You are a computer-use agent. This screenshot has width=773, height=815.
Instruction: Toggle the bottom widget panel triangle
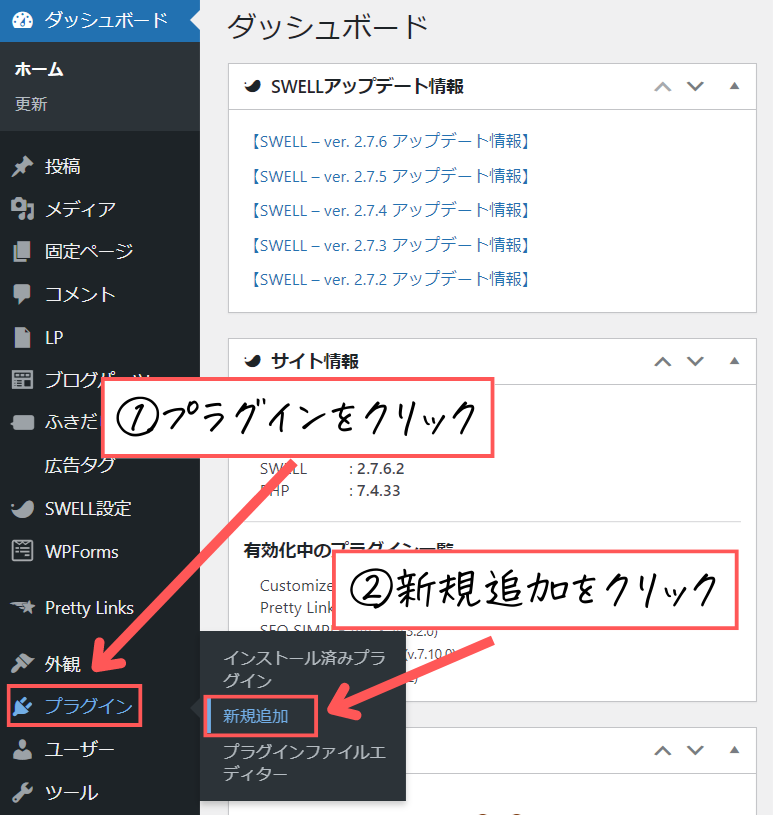[734, 750]
